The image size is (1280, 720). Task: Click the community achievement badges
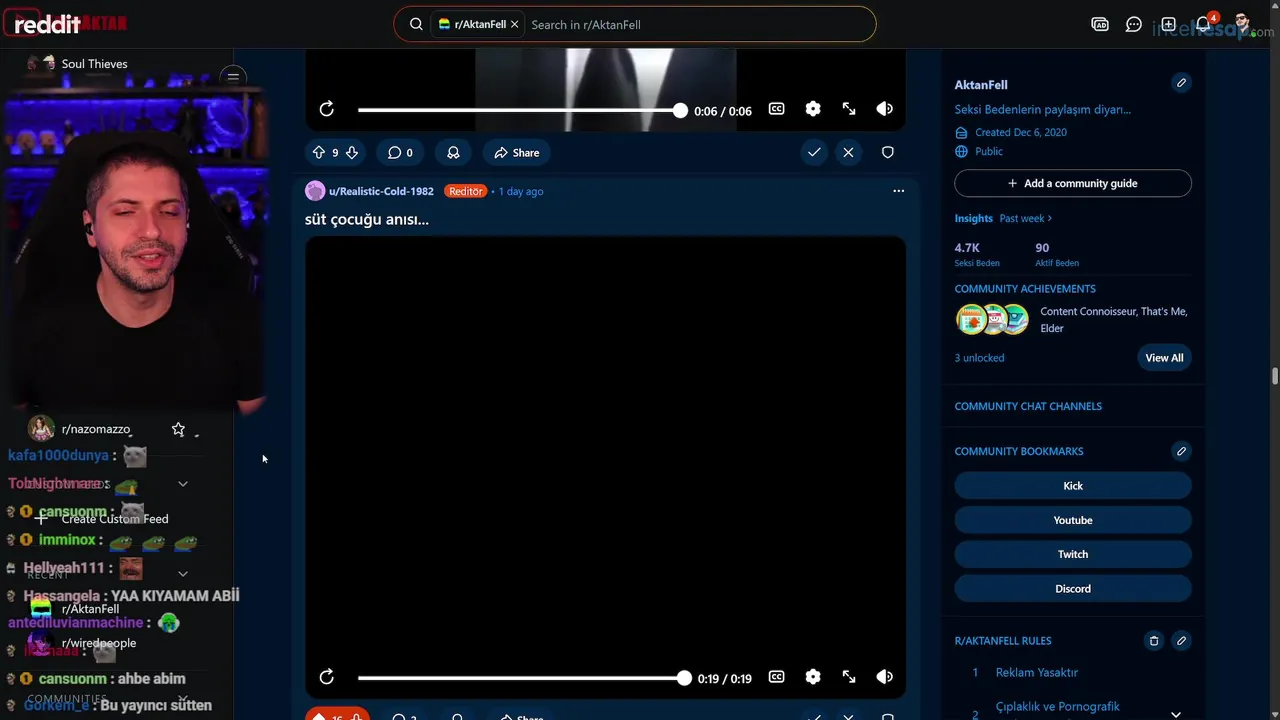(992, 320)
